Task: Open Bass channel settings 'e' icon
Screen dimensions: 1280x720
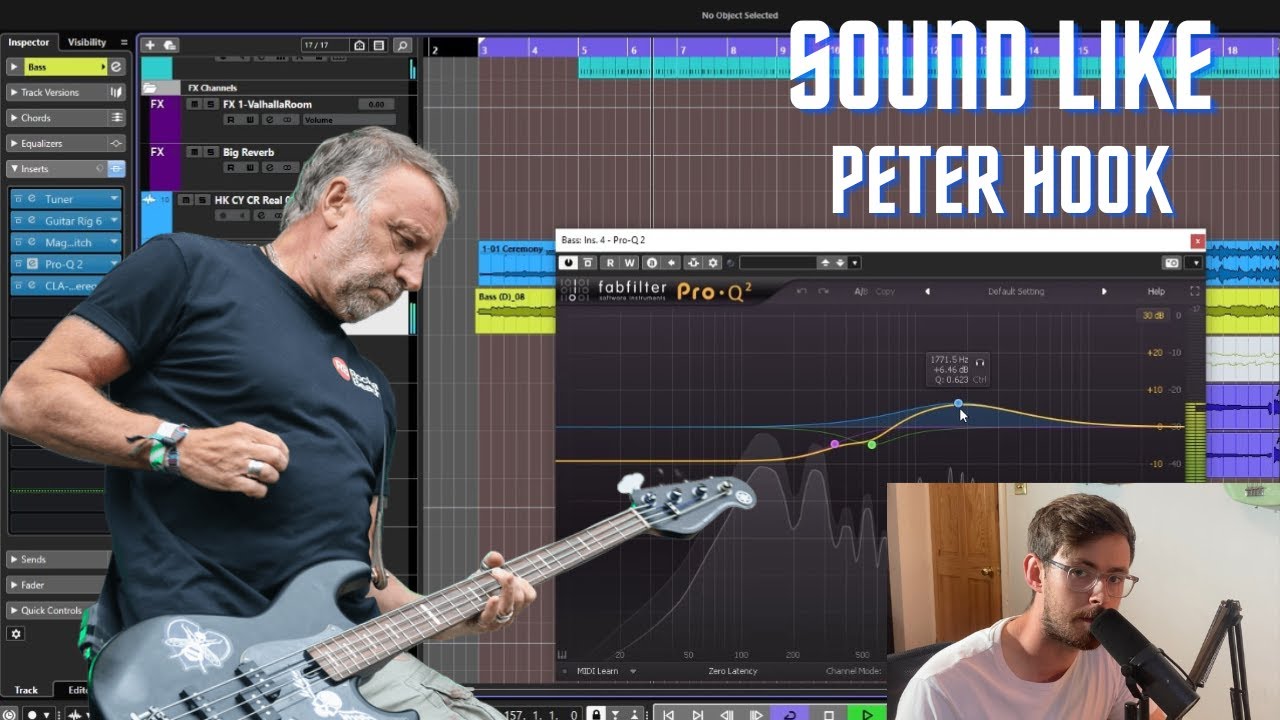Action: coord(116,67)
